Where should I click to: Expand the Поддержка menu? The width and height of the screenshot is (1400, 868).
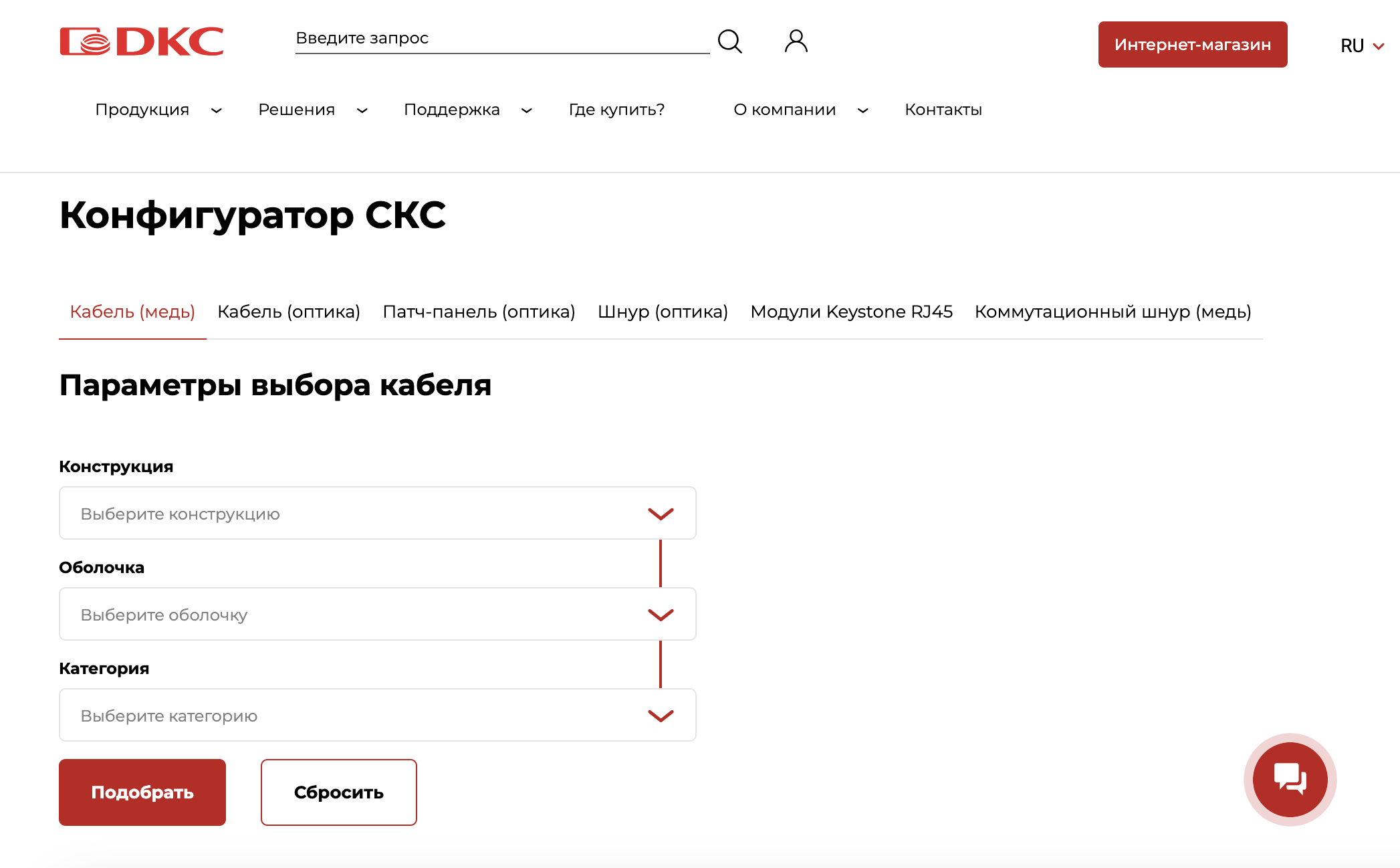(x=468, y=110)
